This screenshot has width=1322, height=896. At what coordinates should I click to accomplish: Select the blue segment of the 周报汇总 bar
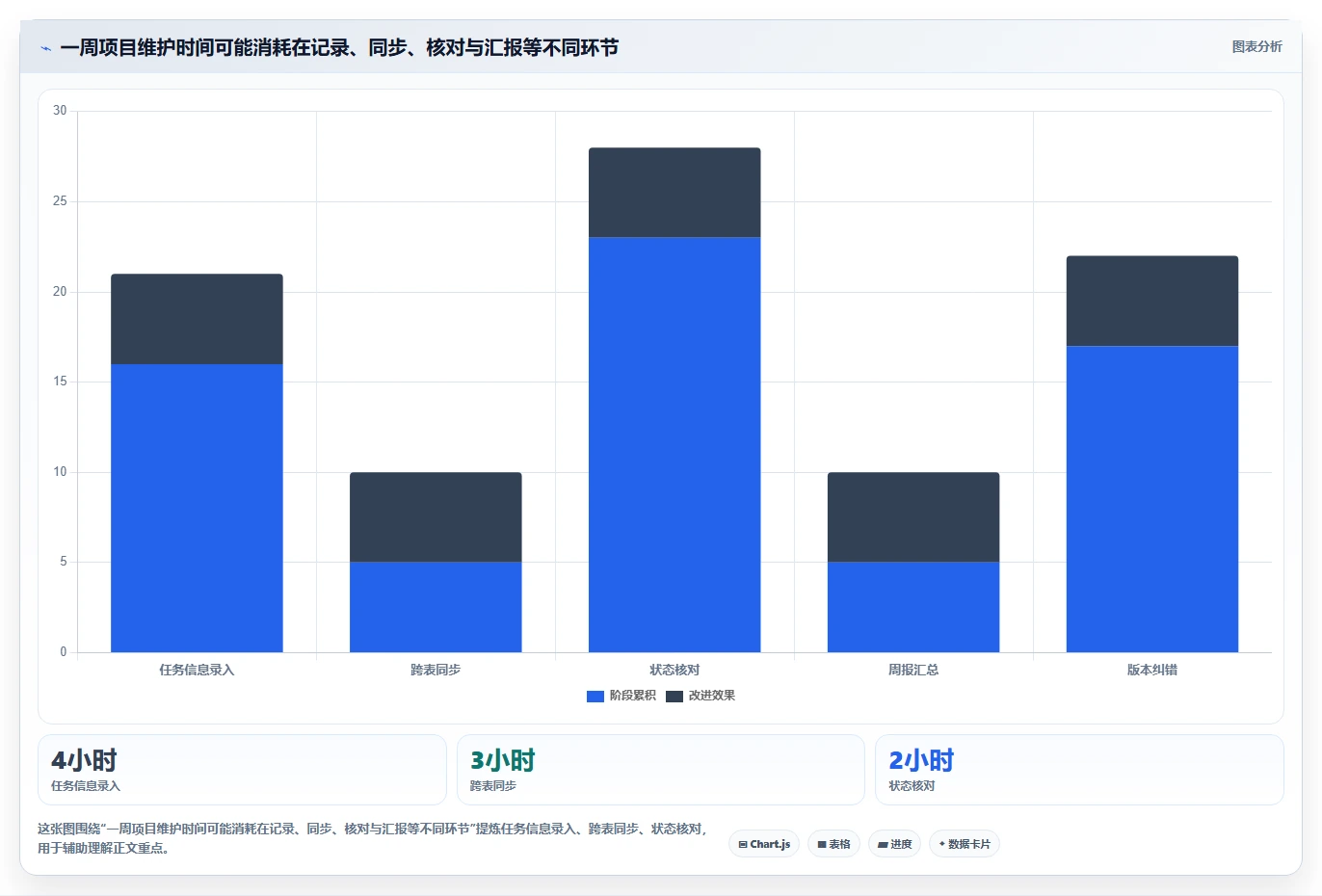[913, 607]
